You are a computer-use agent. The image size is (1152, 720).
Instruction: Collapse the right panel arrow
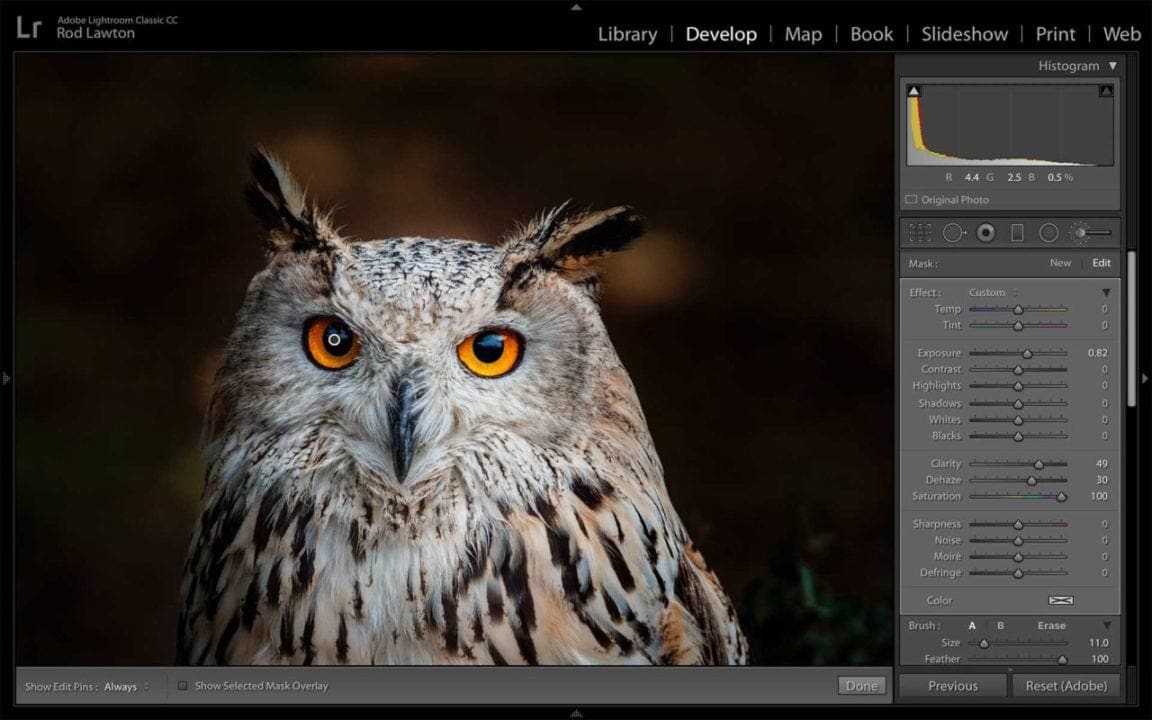pos(1145,378)
